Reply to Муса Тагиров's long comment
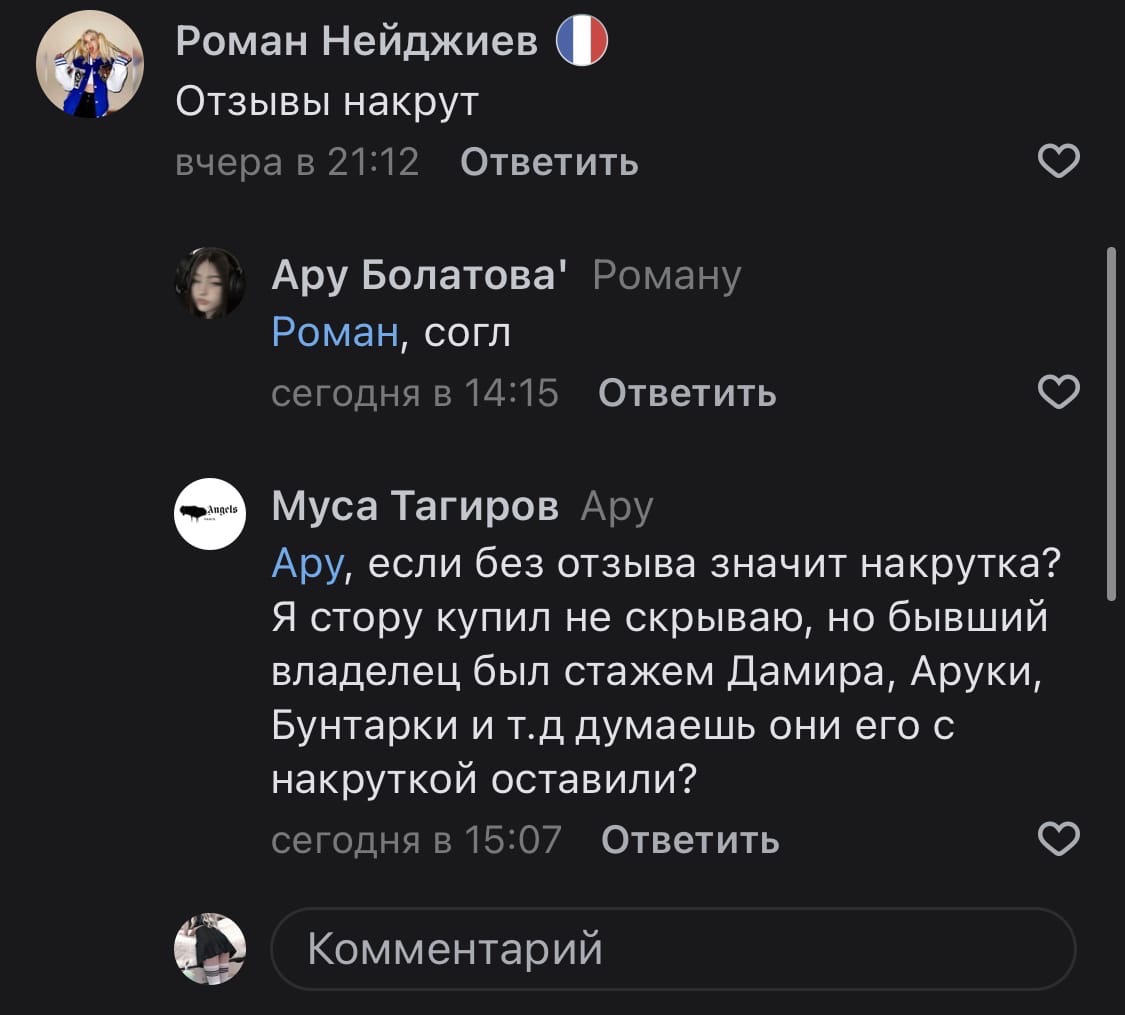The image size is (1125, 1015). (690, 838)
